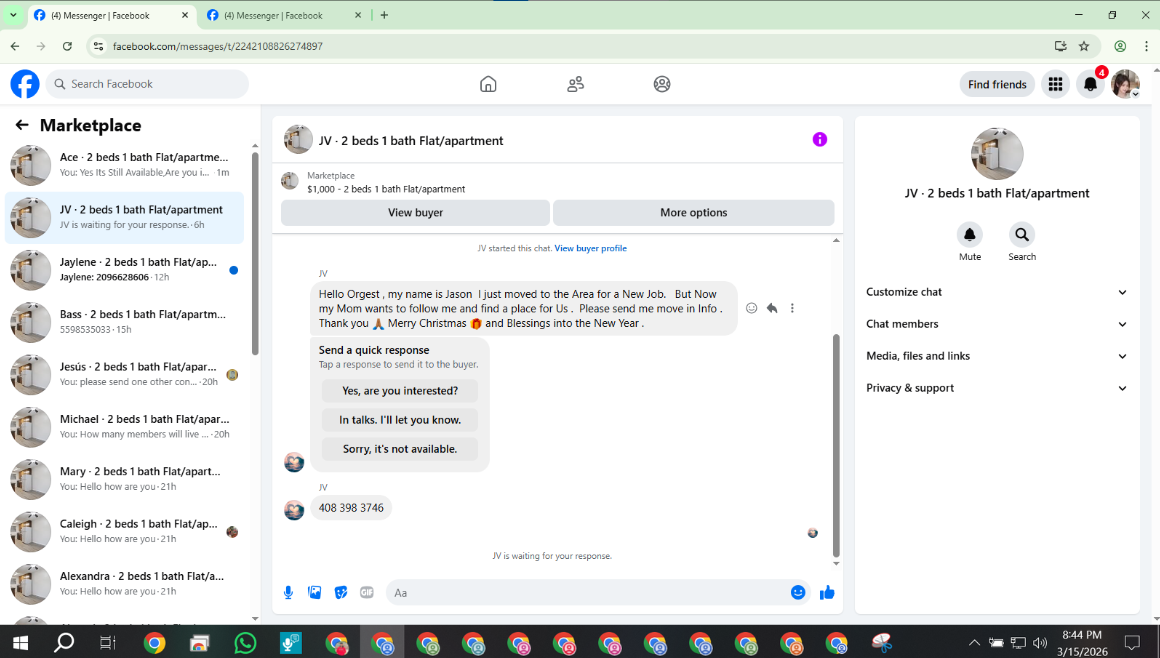The image size is (1160, 658).
Task: Open taskbar search magnifier
Action: point(64,642)
